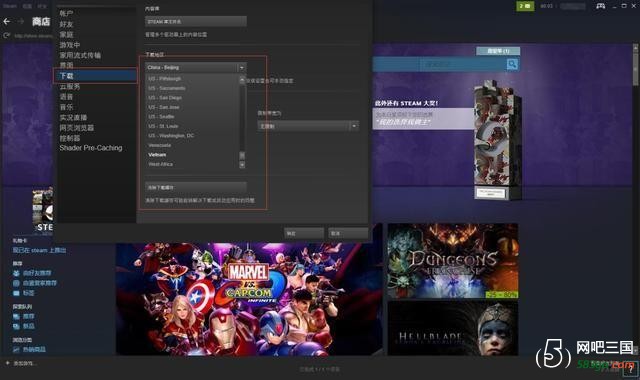Click the store search magnifier icon
640x380 pixels.
pos(512,64)
